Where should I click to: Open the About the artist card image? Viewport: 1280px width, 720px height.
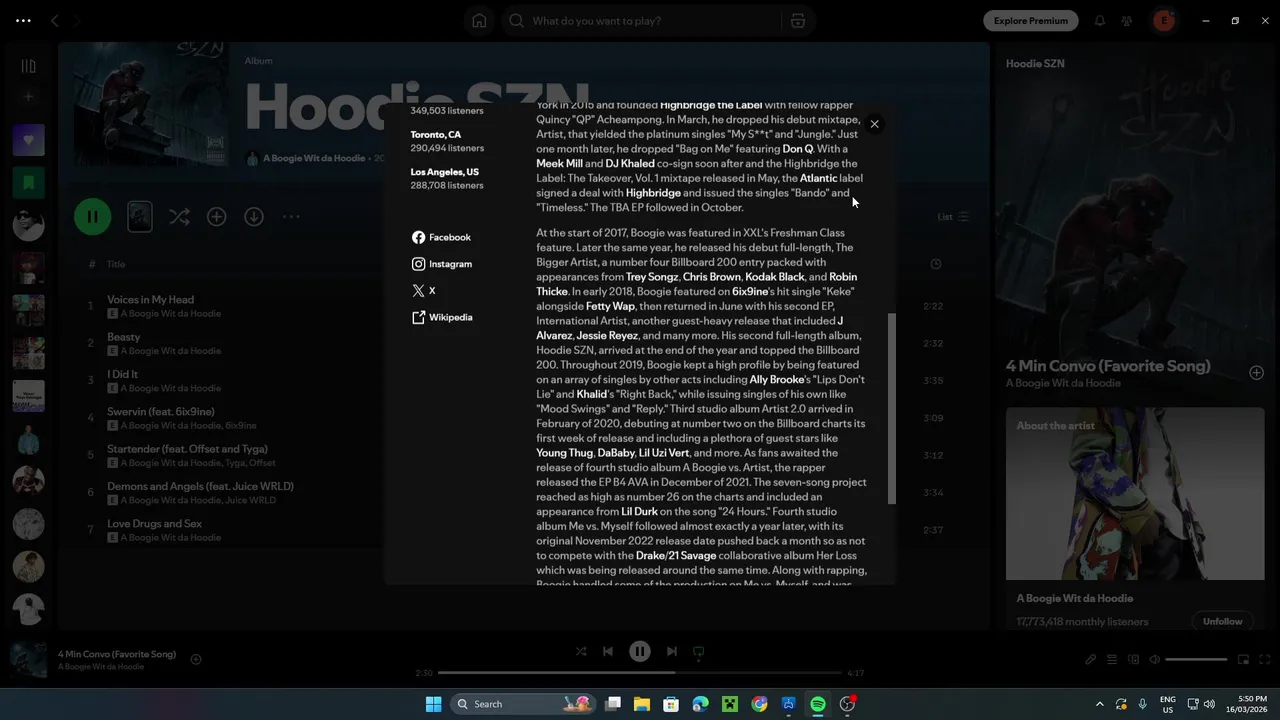[1135, 494]
